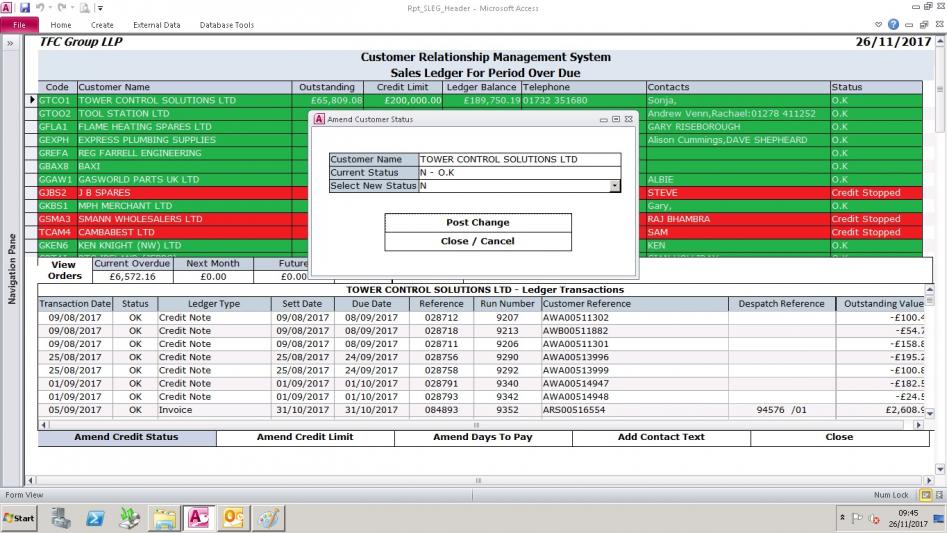Image resolution: width=947 pixels, height=533 pixels.
Task: Click the Add Contact Text button
Action: point(661,437)
